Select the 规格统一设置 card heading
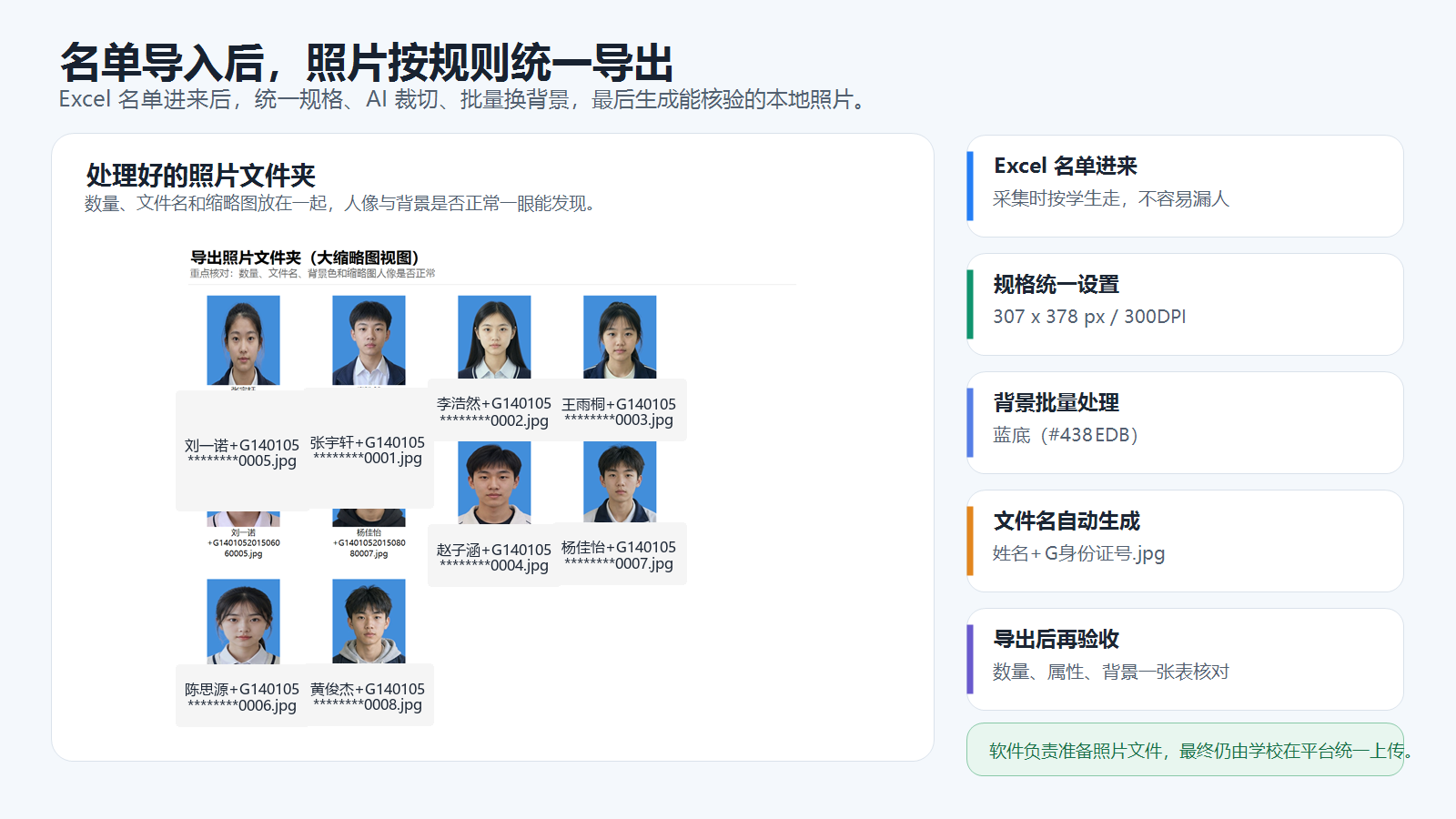Viewport: 1456px width, 819px height. tap(1057, 284)
